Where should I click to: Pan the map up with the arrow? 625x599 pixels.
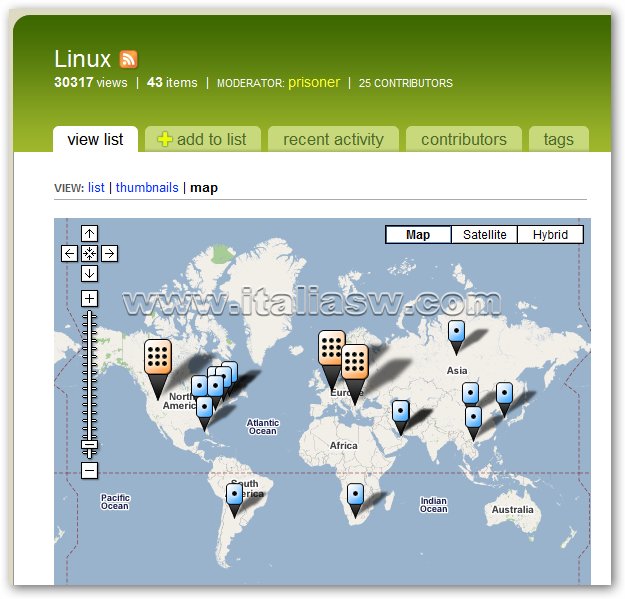point(89,234)
